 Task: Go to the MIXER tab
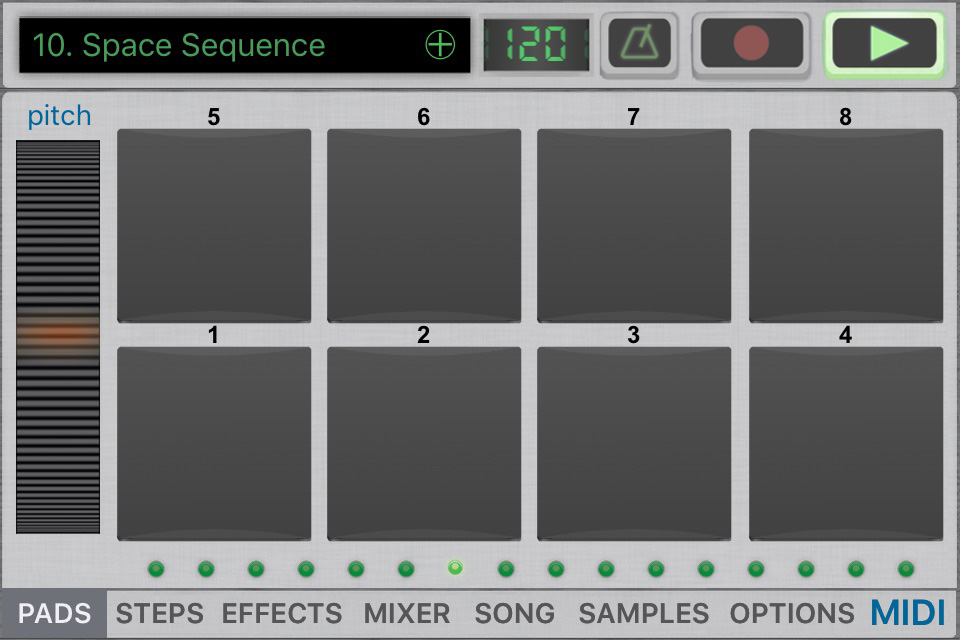click(x=407, y=614)
